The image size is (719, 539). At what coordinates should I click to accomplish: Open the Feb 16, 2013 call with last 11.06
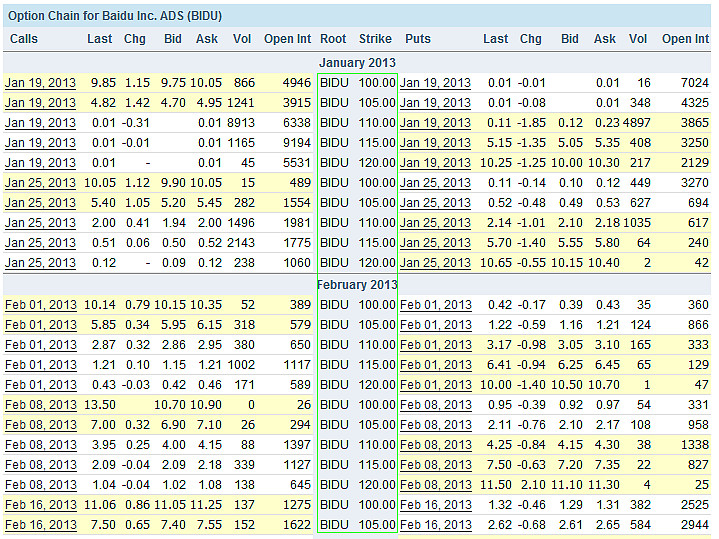(x=41, y=505)
